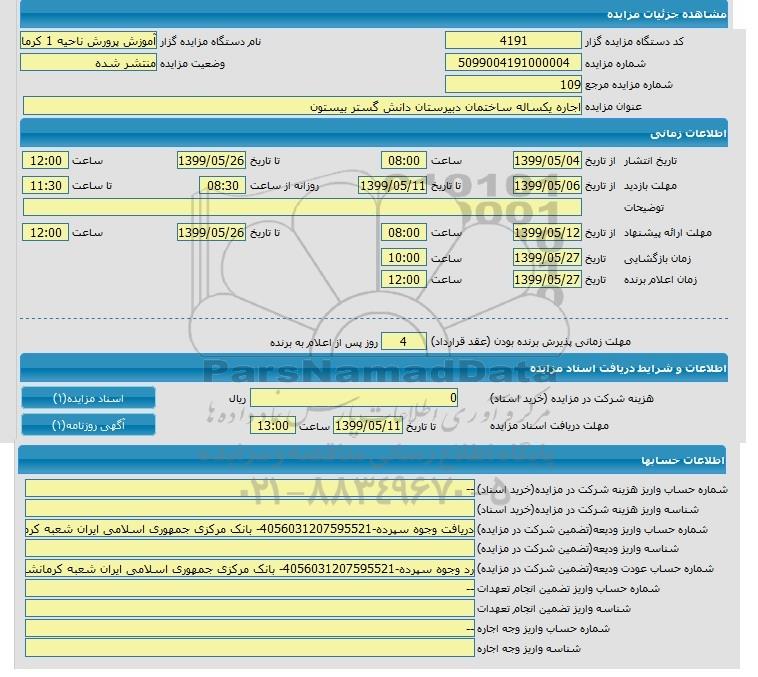The image size is (758, 677).
Task: Click the auctioneer name field آموزش پرورش ناحیه 1
Action: click(89, 41)
